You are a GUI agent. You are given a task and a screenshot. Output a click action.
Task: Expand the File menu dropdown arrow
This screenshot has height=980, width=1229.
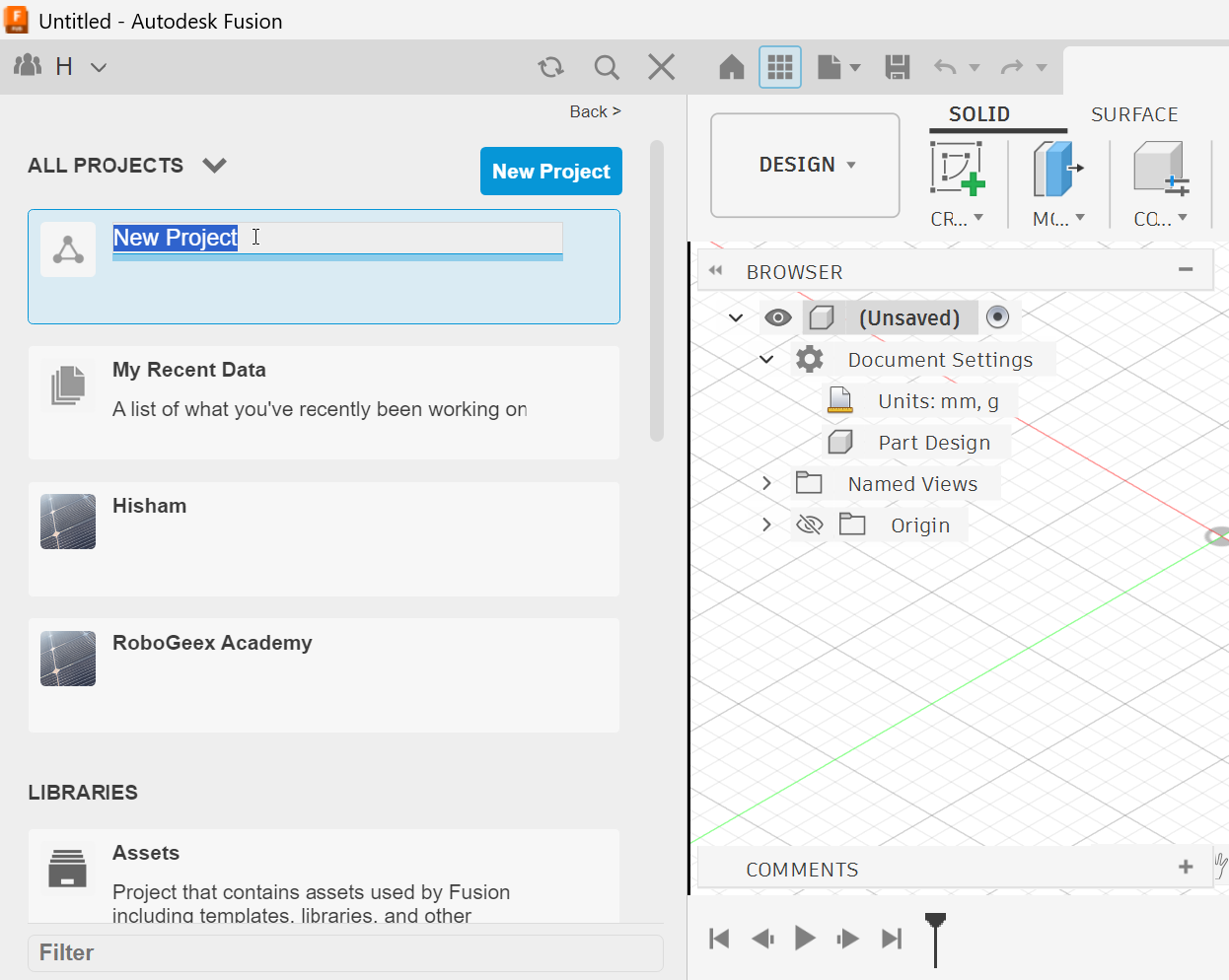(x=855, y=68)
